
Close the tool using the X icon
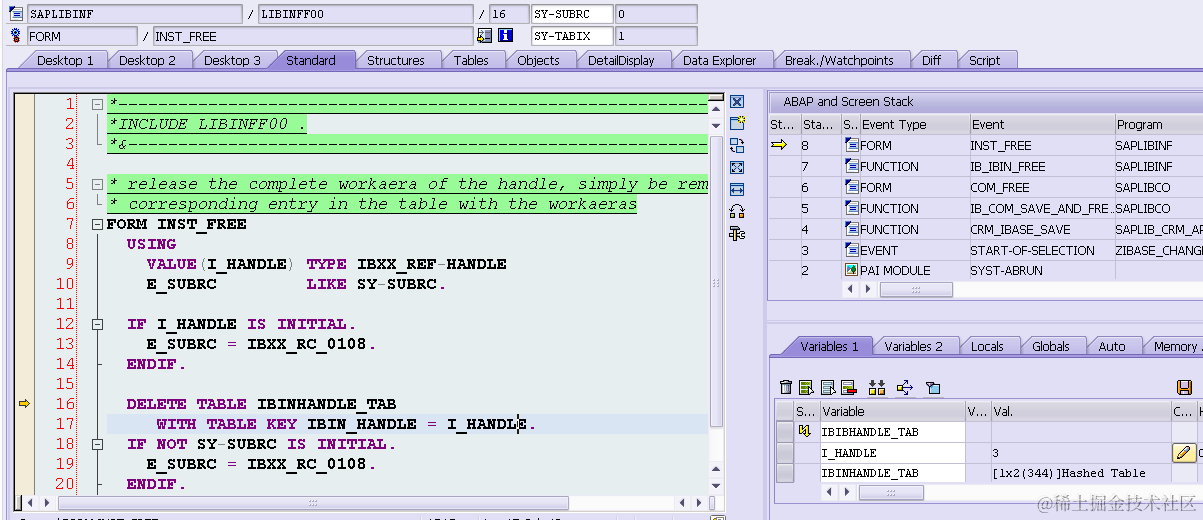[x=737, y=102]
